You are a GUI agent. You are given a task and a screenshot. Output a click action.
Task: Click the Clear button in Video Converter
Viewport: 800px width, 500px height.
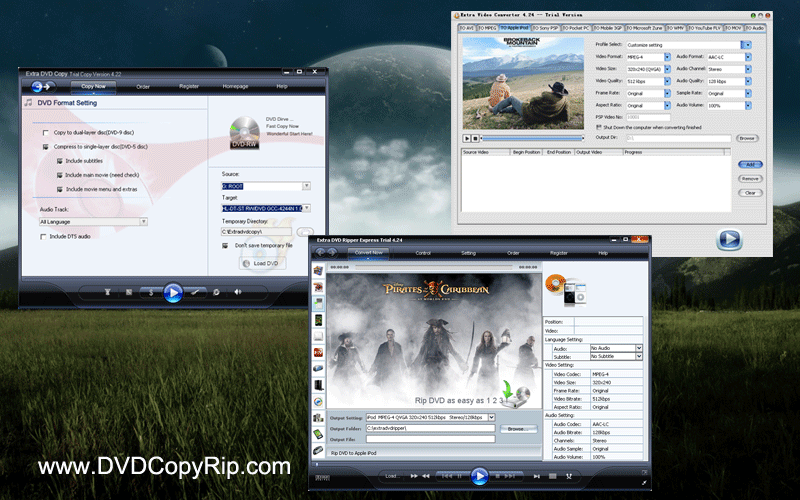click(x=750, y=193)
